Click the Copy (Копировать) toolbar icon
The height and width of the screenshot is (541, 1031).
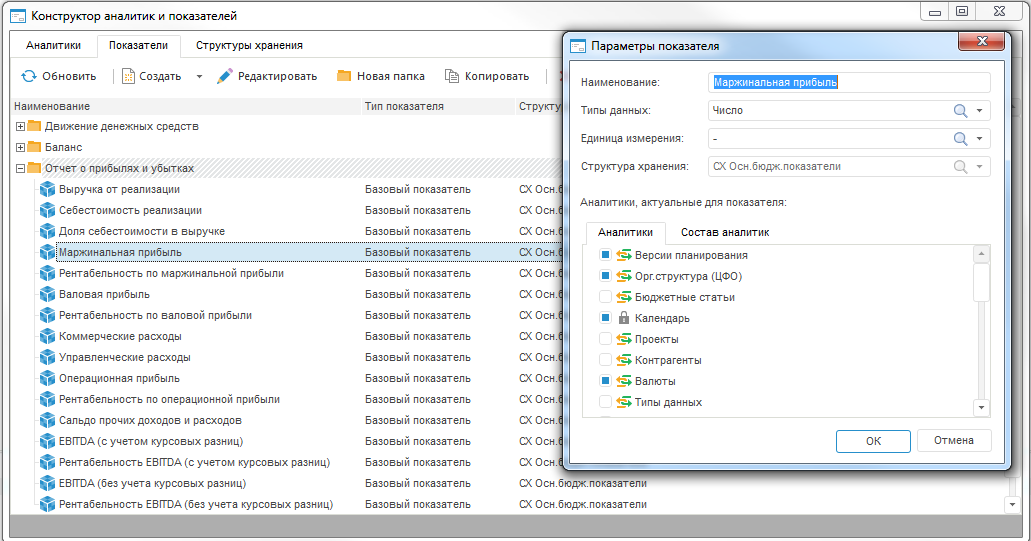click(452, 76)
